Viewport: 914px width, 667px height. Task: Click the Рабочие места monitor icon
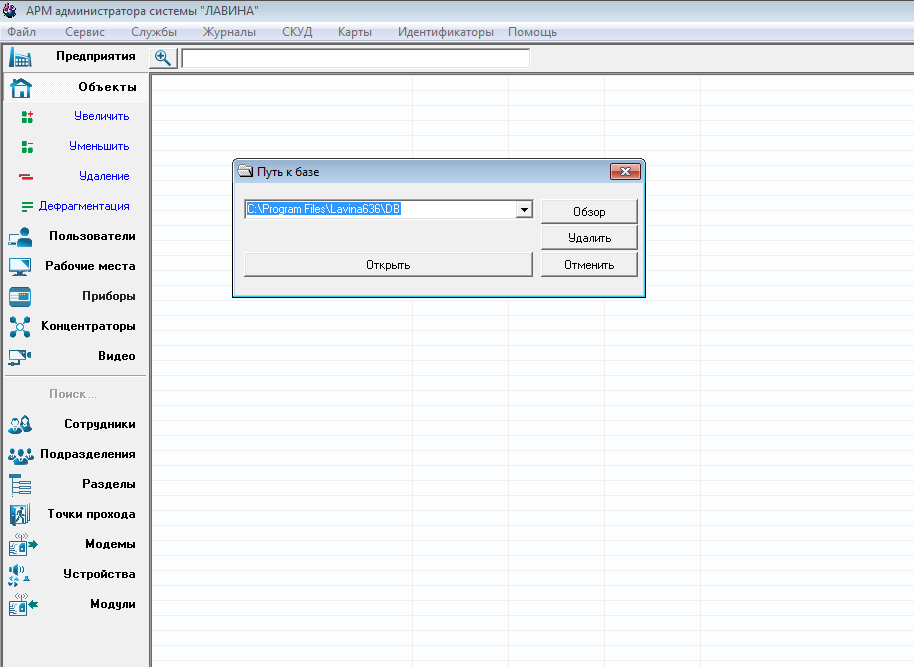tap(20, 267)
